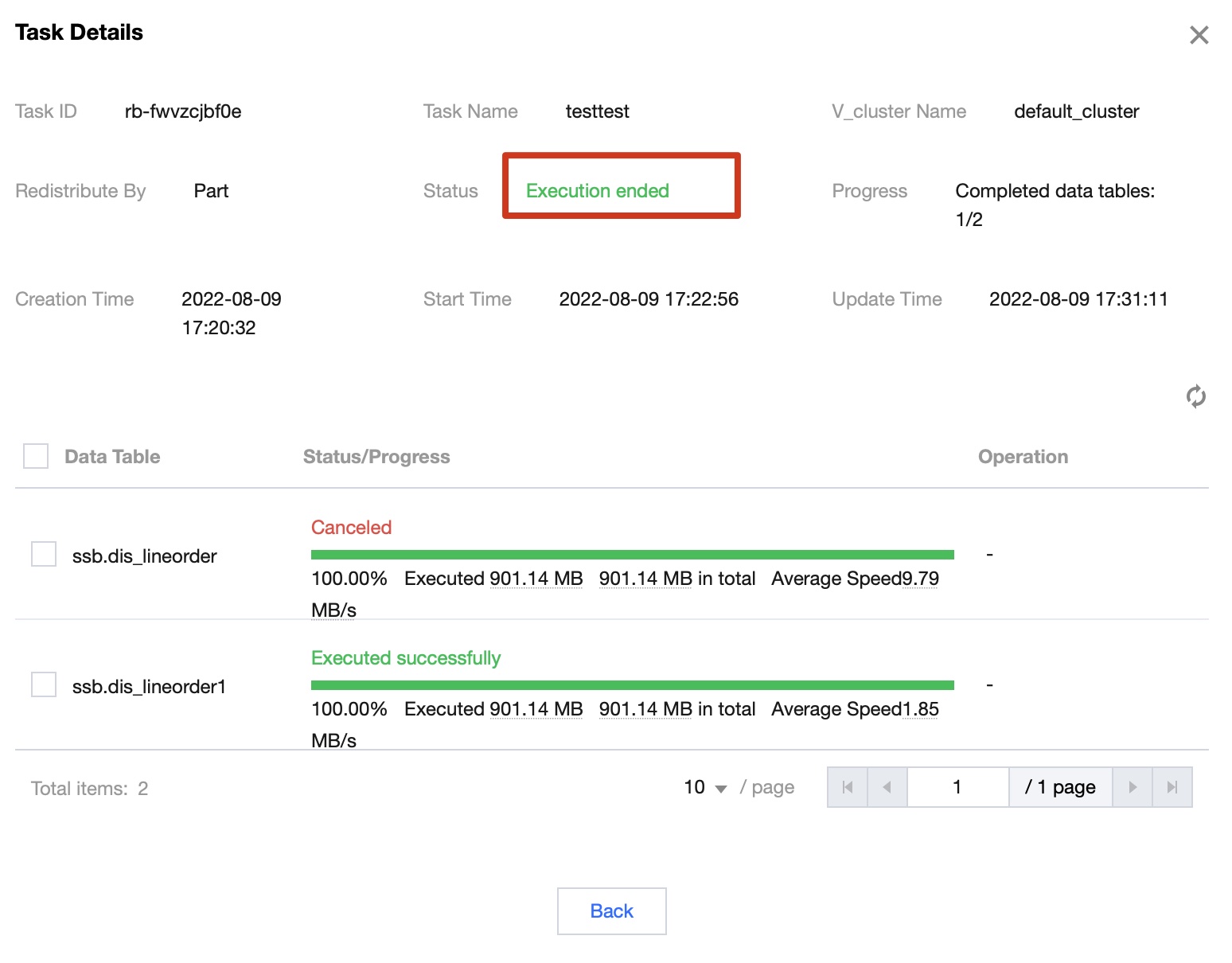Click the Task ID value rb-fwvzcjbf0e

(183, 111)
